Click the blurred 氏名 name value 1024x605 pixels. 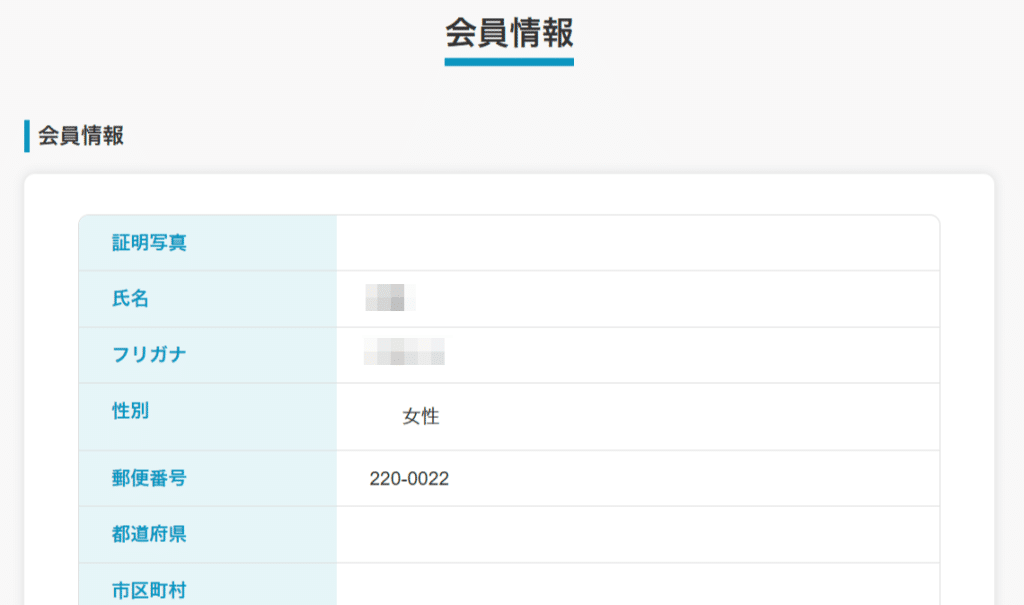tap(390, 298)
